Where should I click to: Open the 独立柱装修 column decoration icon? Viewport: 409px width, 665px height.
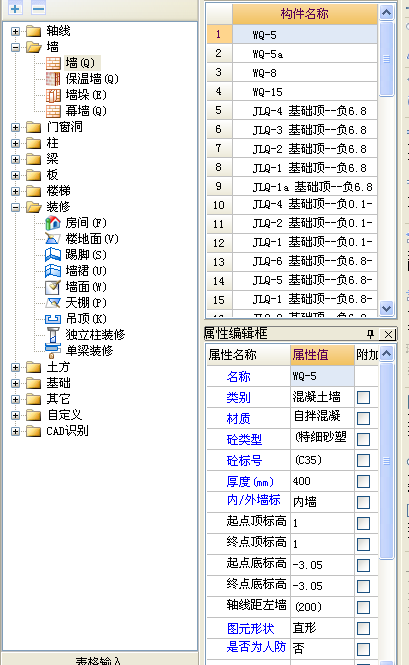(x=53, y=335)
